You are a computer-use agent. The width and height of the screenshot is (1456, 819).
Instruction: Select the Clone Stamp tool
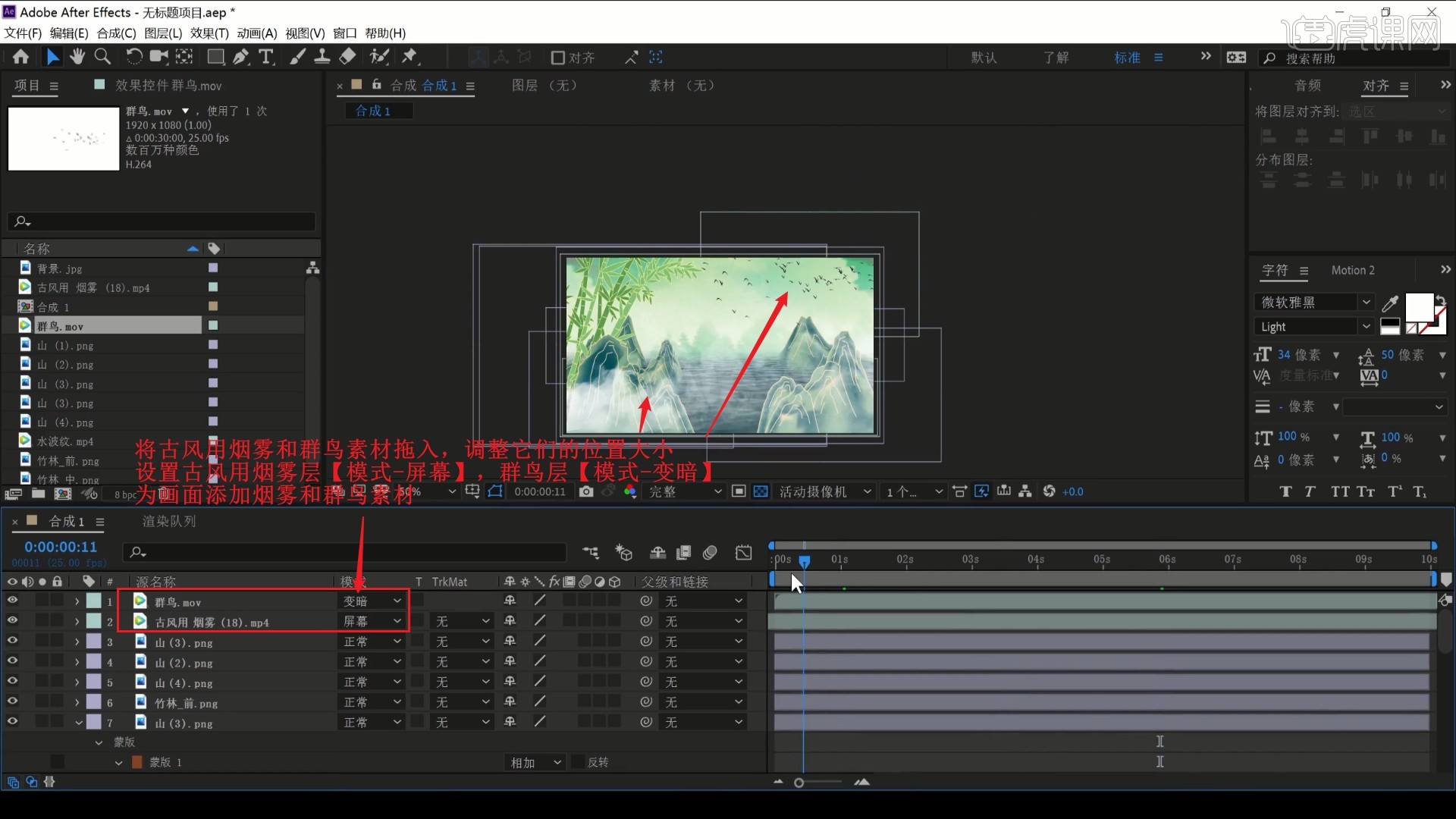322,57
